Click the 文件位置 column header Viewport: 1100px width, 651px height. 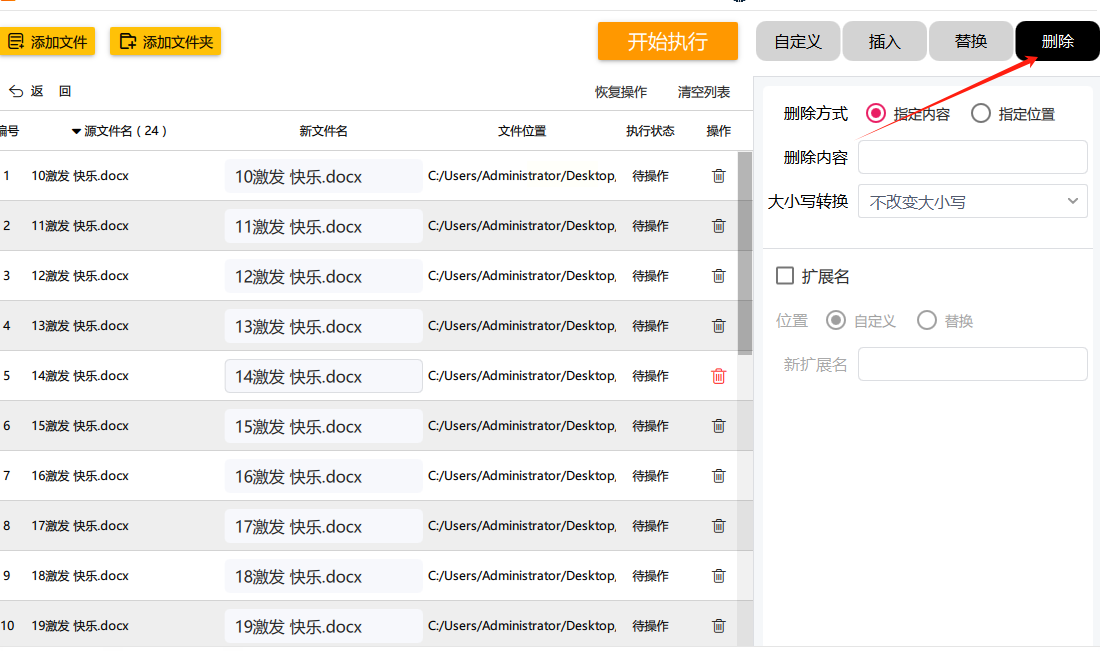coord(522,131)
